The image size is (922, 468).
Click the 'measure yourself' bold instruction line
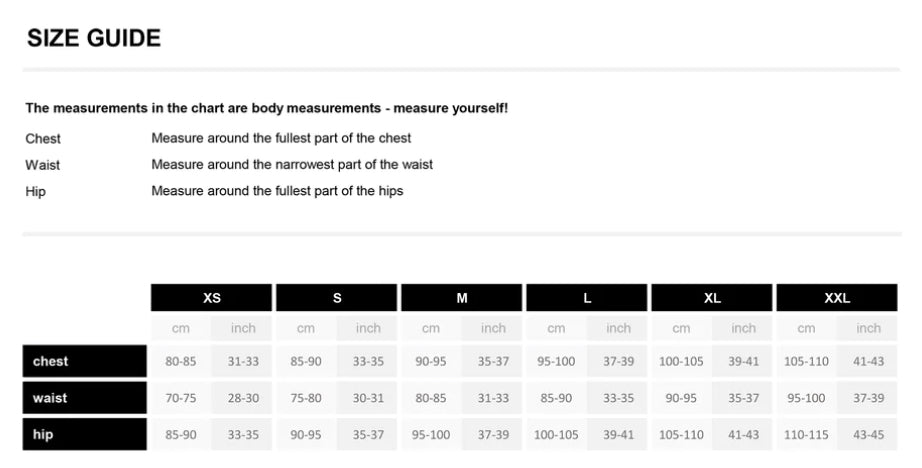tap(267, 108)
